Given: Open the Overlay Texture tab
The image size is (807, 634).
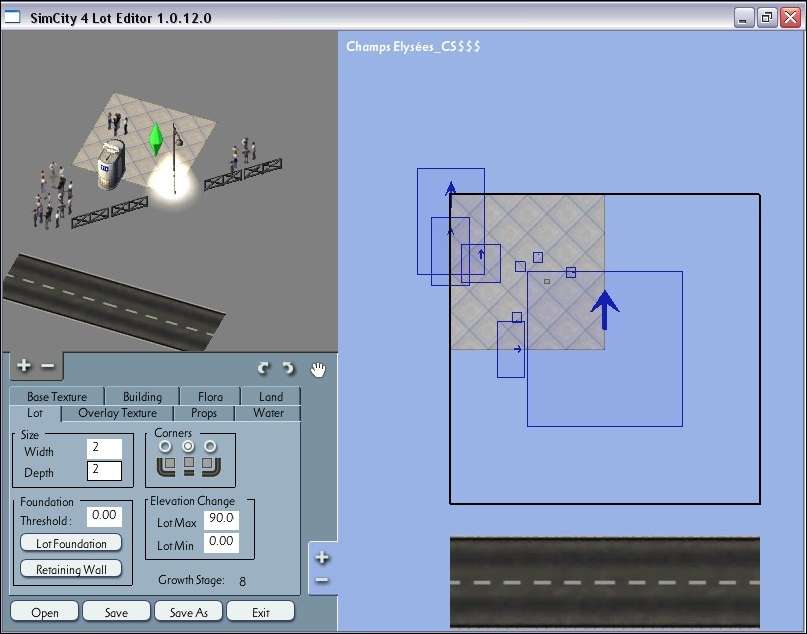Looking at the screenshot, I should click(x=117, y=413).
